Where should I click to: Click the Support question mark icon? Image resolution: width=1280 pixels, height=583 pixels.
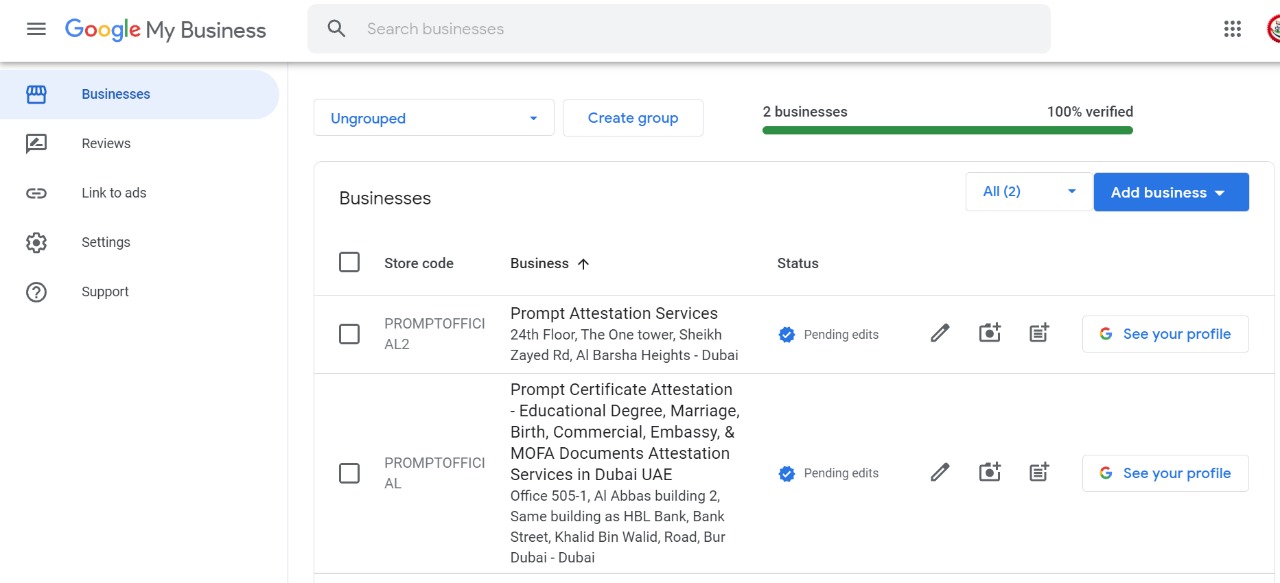click(36, 292)
